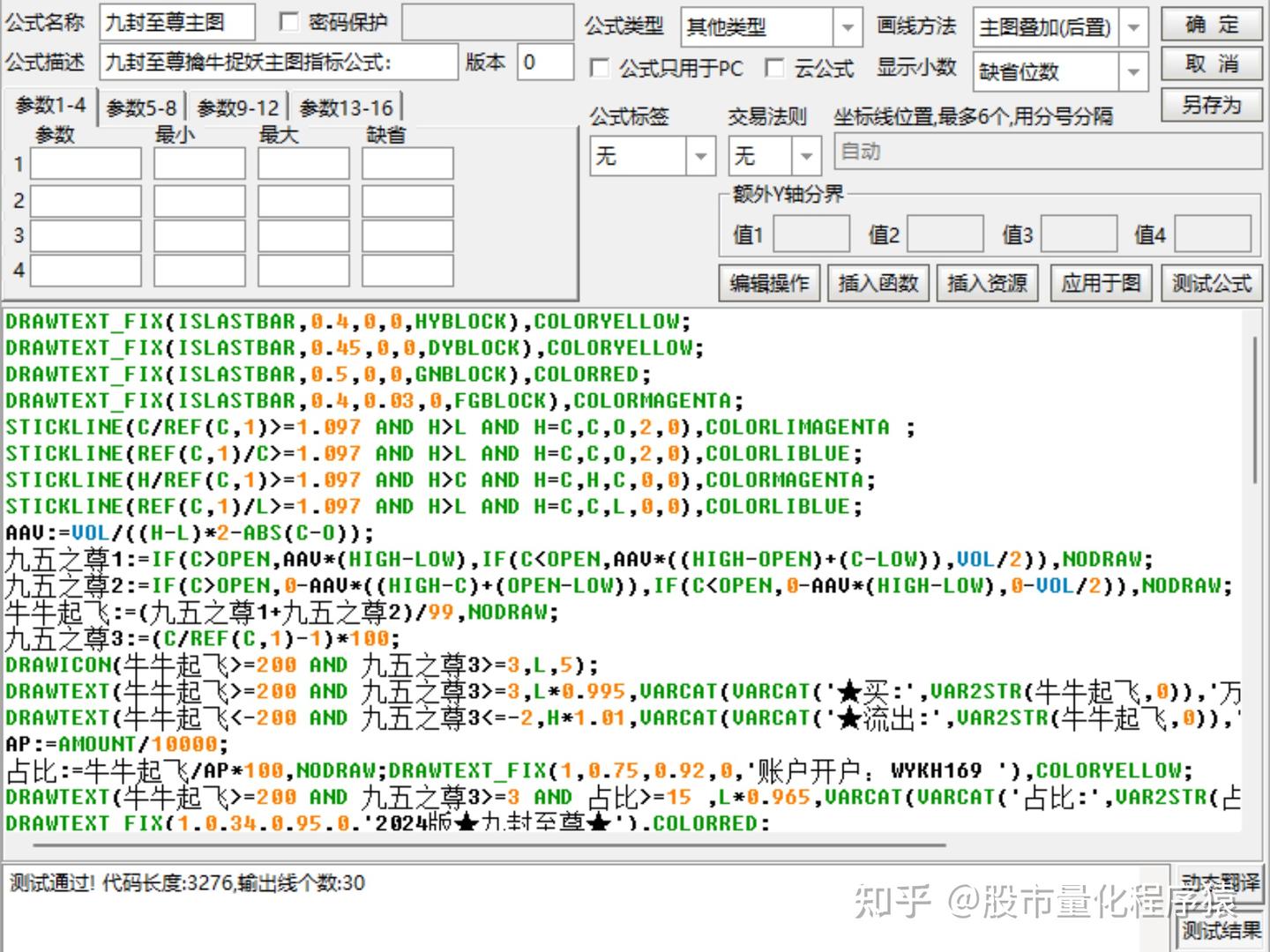Select the row 4 参数 name field

click(86, 270)
